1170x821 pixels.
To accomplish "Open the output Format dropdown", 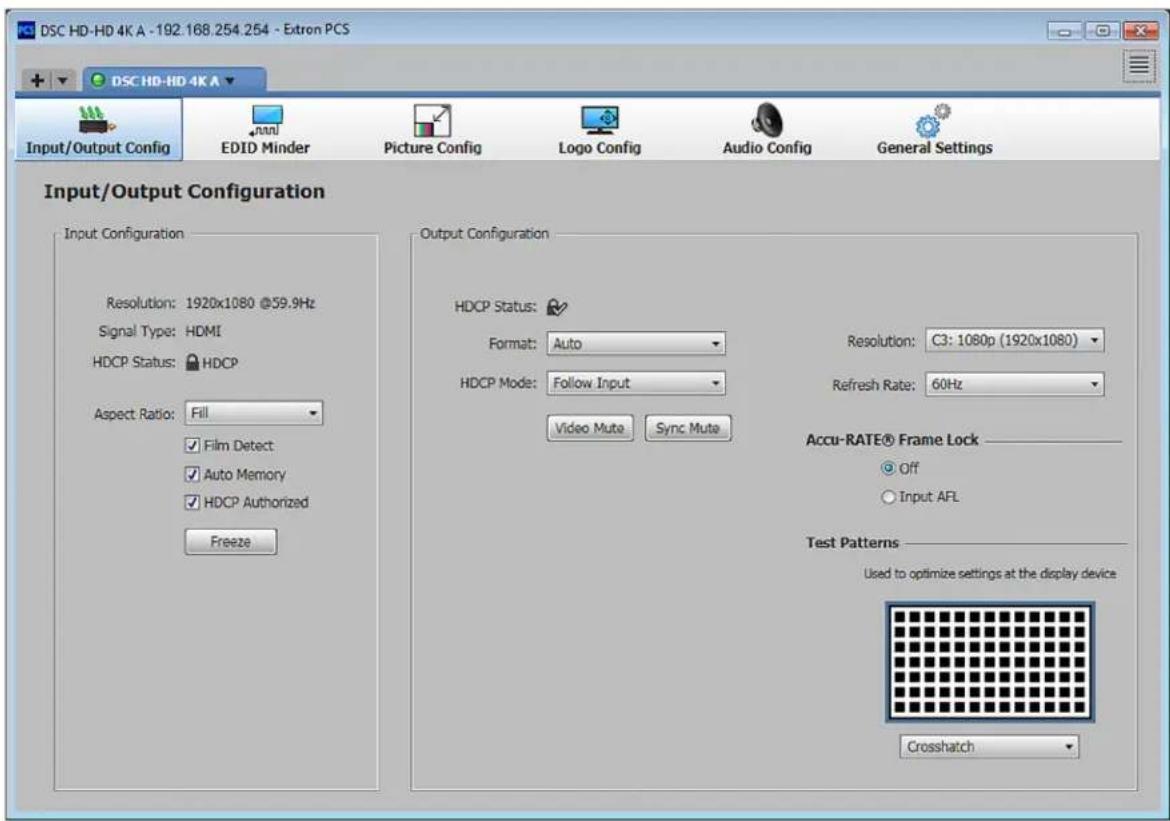I will [x=636, y=343].
